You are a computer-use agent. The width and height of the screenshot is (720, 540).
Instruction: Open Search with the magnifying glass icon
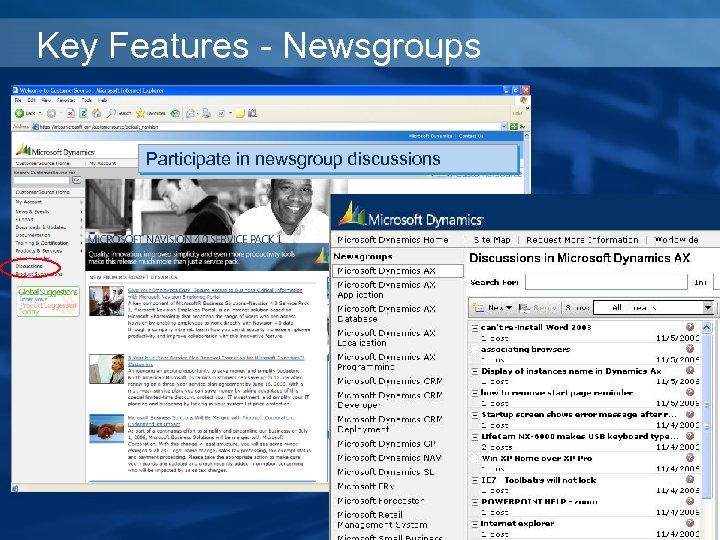click(111, 113)
